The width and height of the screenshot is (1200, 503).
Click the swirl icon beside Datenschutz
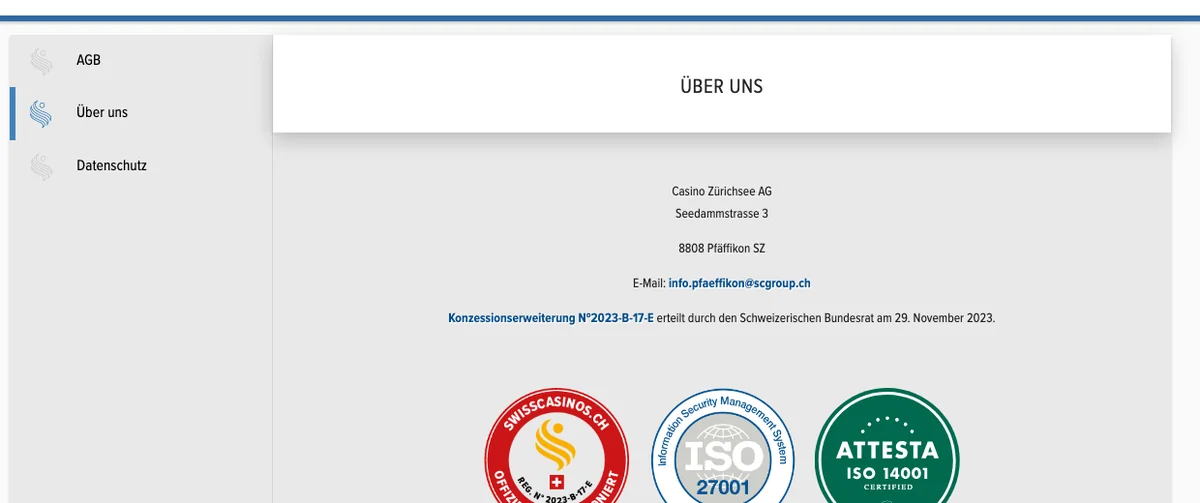[41, 166]
